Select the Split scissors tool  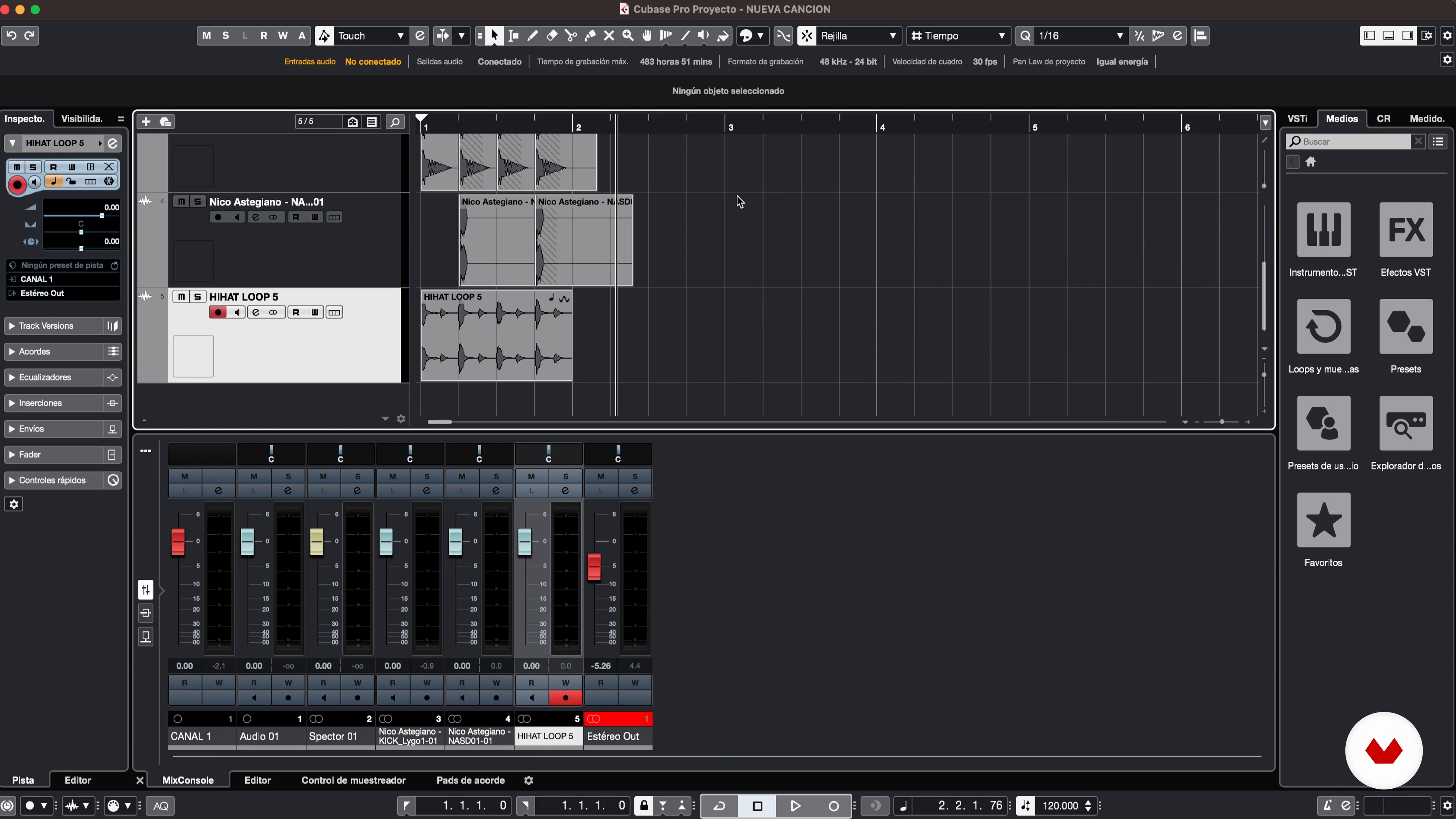pyautogui.click(x=571, y=36)
